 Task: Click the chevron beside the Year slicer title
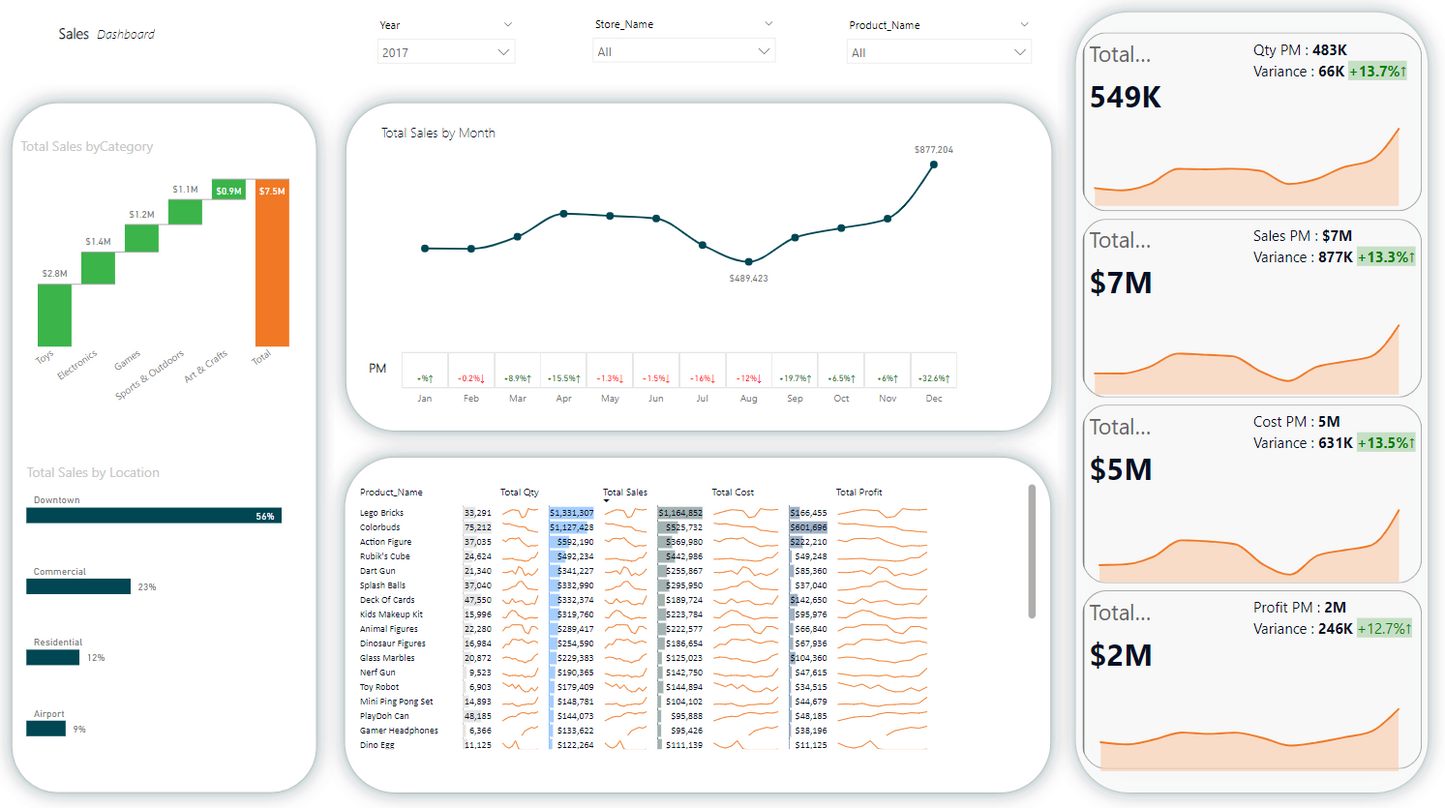[508, 24]
